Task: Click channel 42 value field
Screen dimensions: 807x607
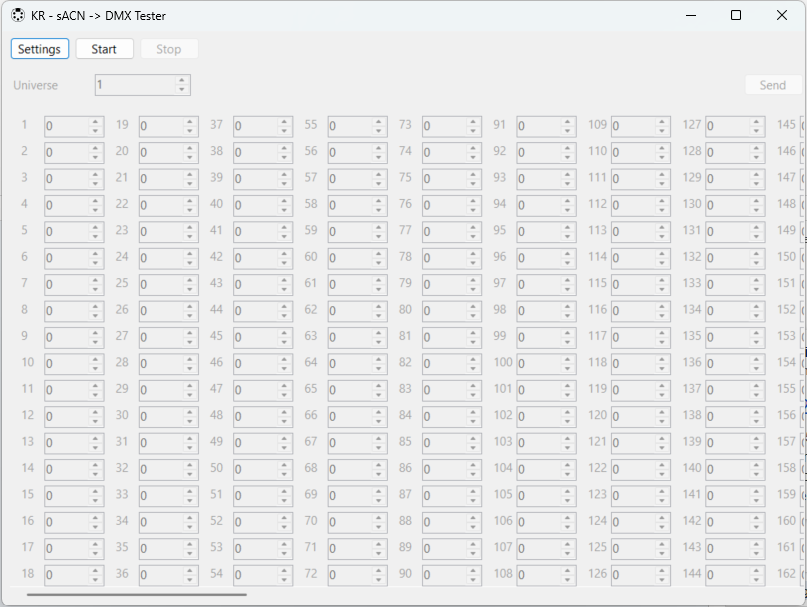Action: pyautogui.click(x=263, y=258)
